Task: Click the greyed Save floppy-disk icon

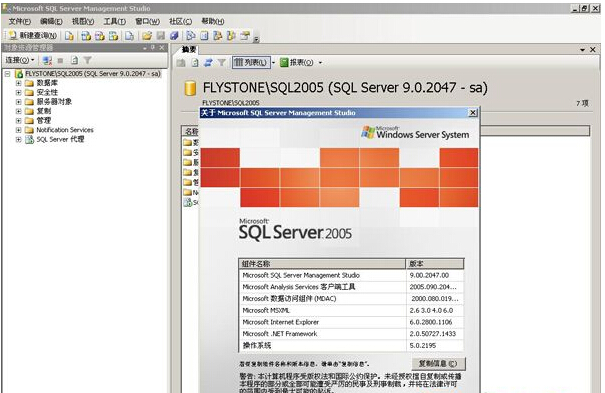Action: [x=161, y=36]
